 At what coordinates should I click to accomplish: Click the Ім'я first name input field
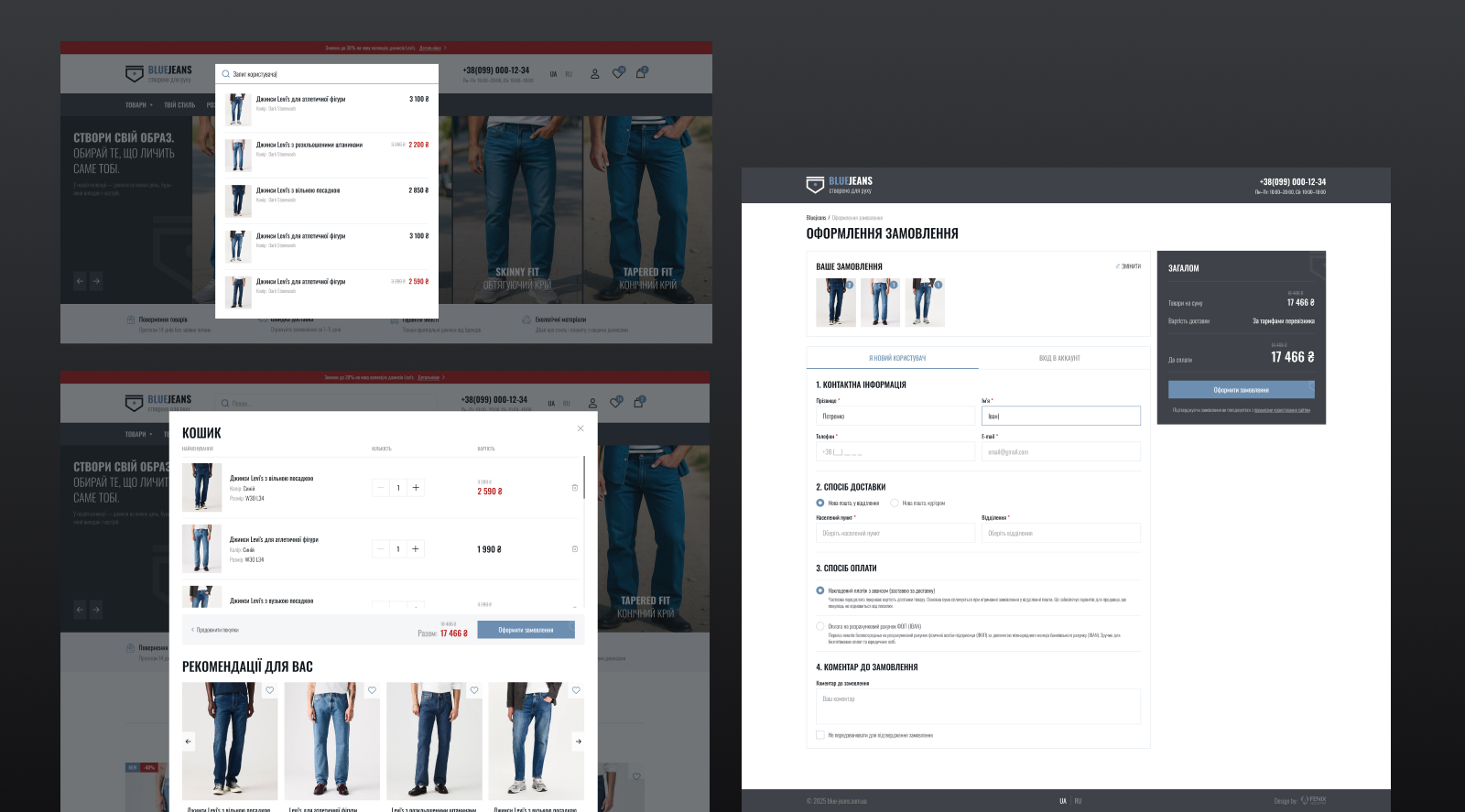[1061, 416]
